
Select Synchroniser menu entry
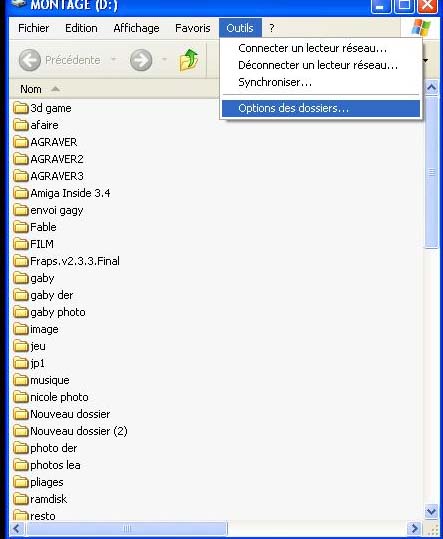[275, 82]
